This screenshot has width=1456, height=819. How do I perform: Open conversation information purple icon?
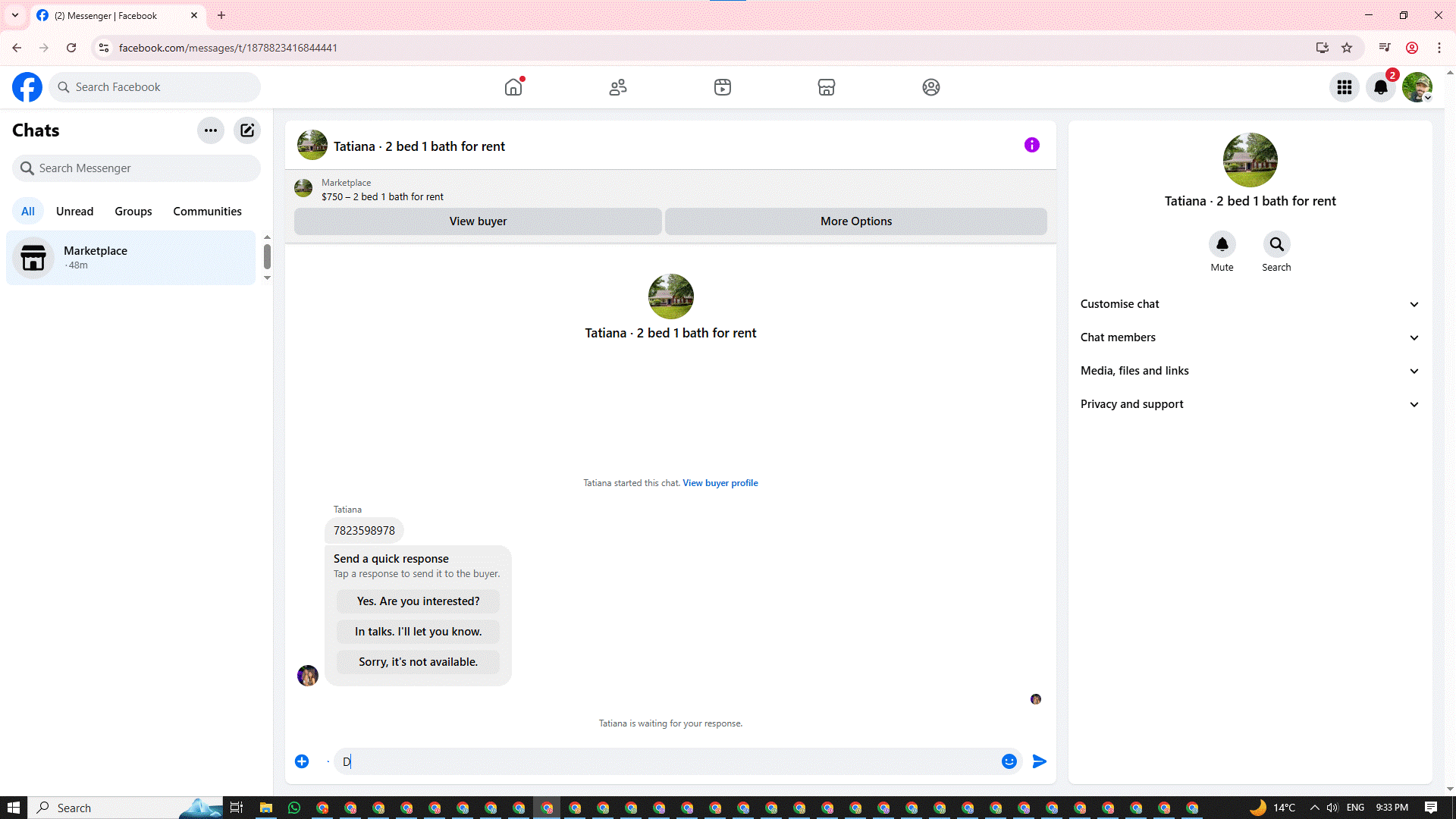(1032, 145)
